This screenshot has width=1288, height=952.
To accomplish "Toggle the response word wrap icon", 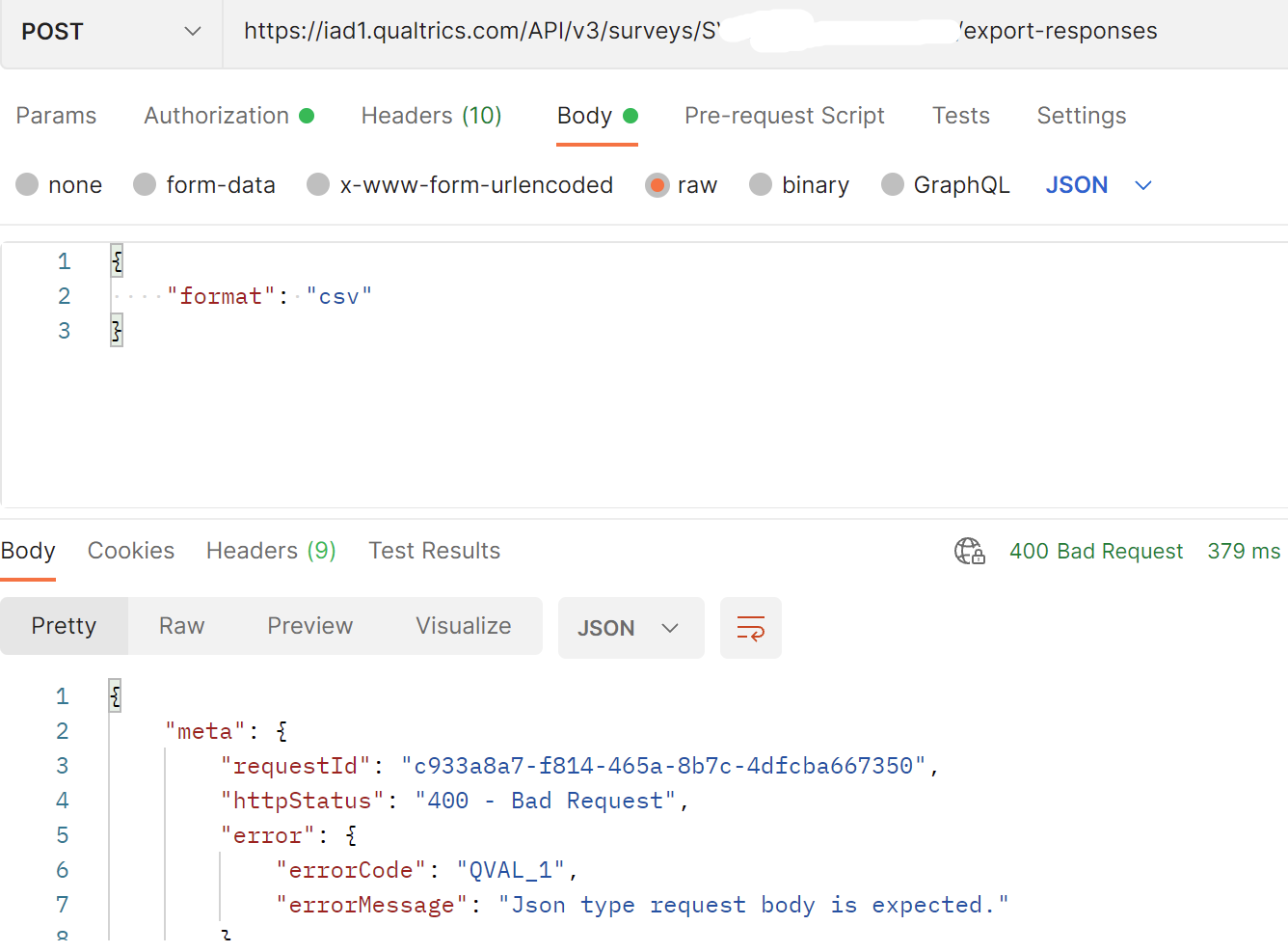I will click(750, 628).
